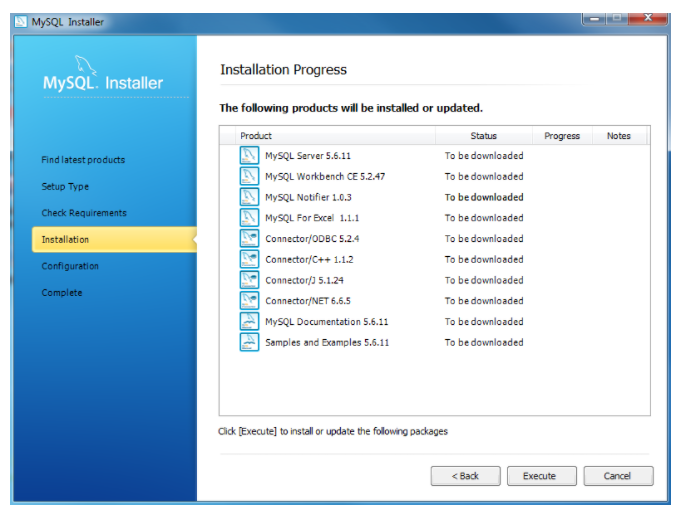Select the 'MySQL Documentation 5.6.11' row text
687x515 pixels.
point(327,322)
